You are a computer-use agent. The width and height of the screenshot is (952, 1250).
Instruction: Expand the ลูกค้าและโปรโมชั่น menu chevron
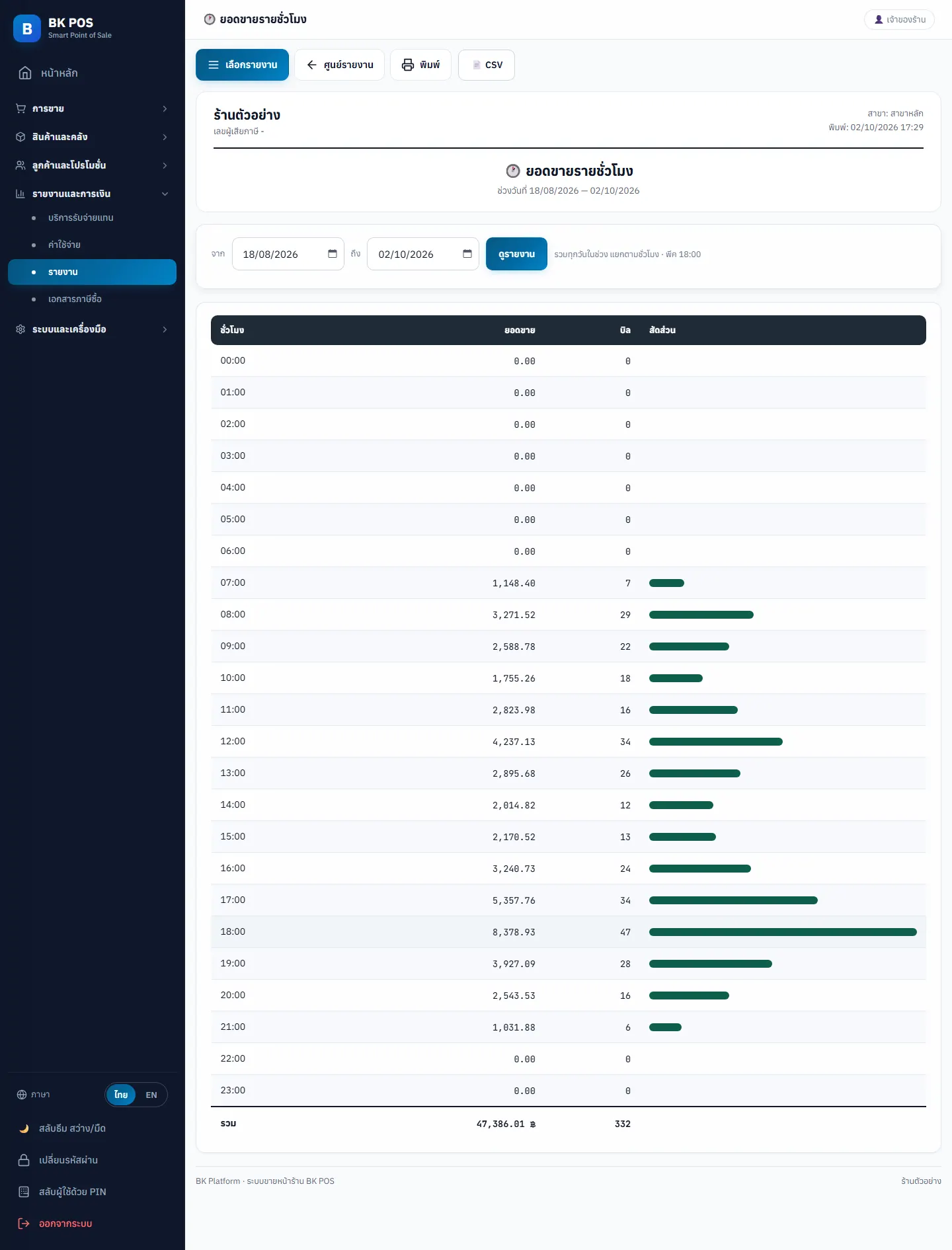(165, 165)
